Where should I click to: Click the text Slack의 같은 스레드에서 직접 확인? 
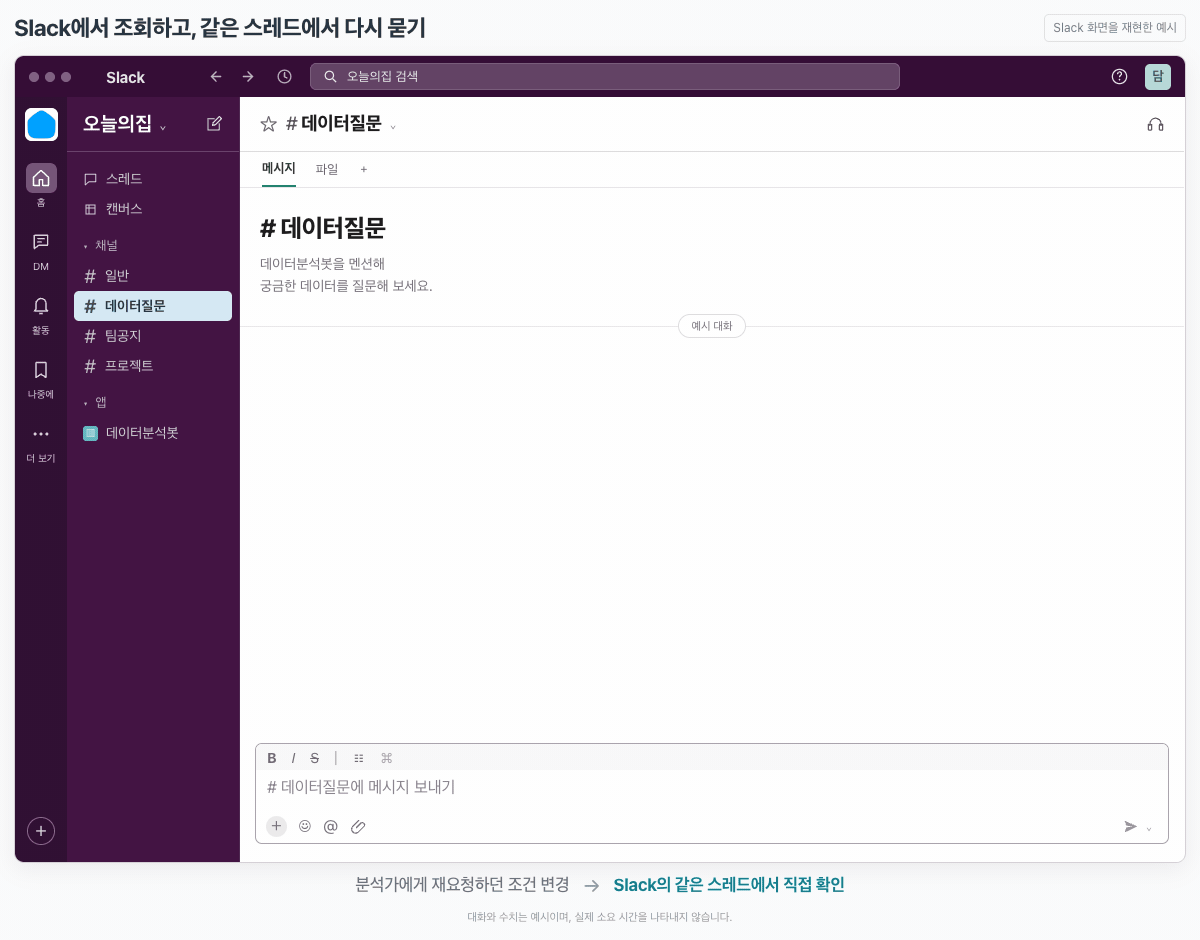click(x=729, y=885)
